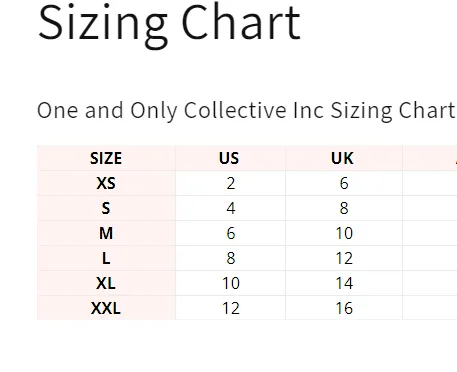Viewport: 457px width, 372px height.
Task: Select the XL size row label
Action: pyautogui.click(x=106, y=283)
